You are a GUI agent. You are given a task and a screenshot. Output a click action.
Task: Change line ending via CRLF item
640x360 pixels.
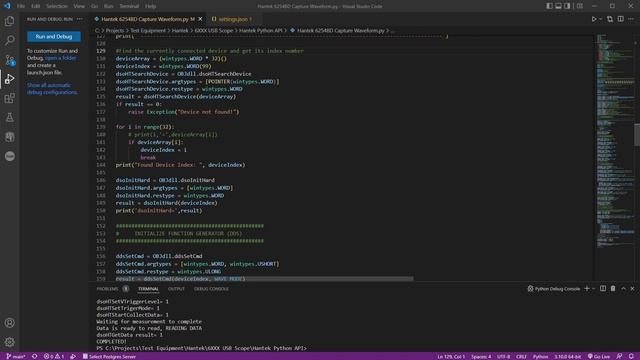tap(521, 356)
